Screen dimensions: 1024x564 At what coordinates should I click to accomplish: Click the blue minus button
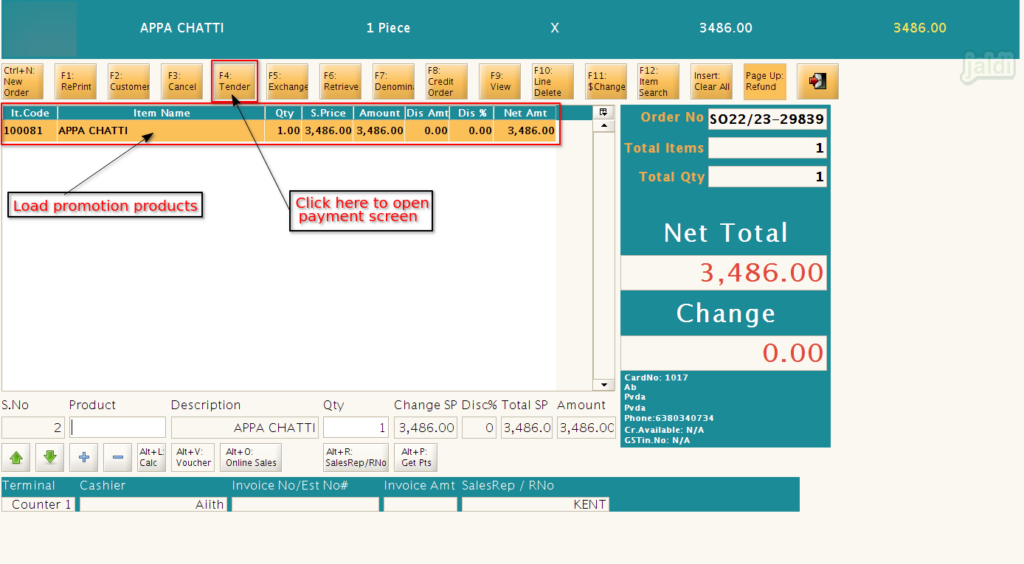tap(118, 457)
